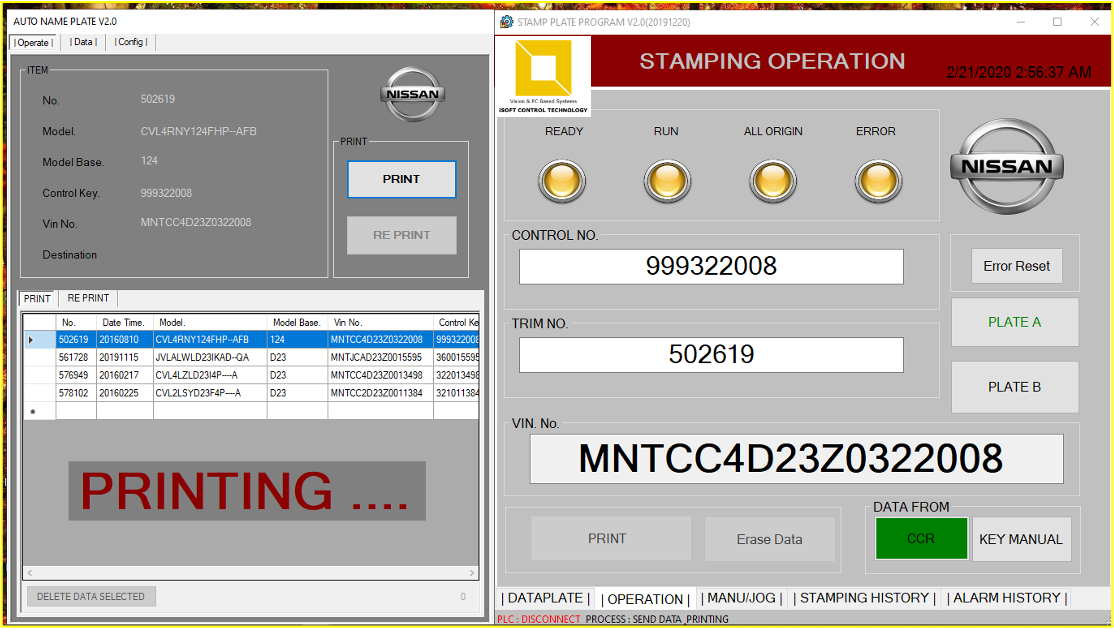Click the READY status indicator lamp
This screenshot has height=629, width=1114.
click(x=562, y=181)
